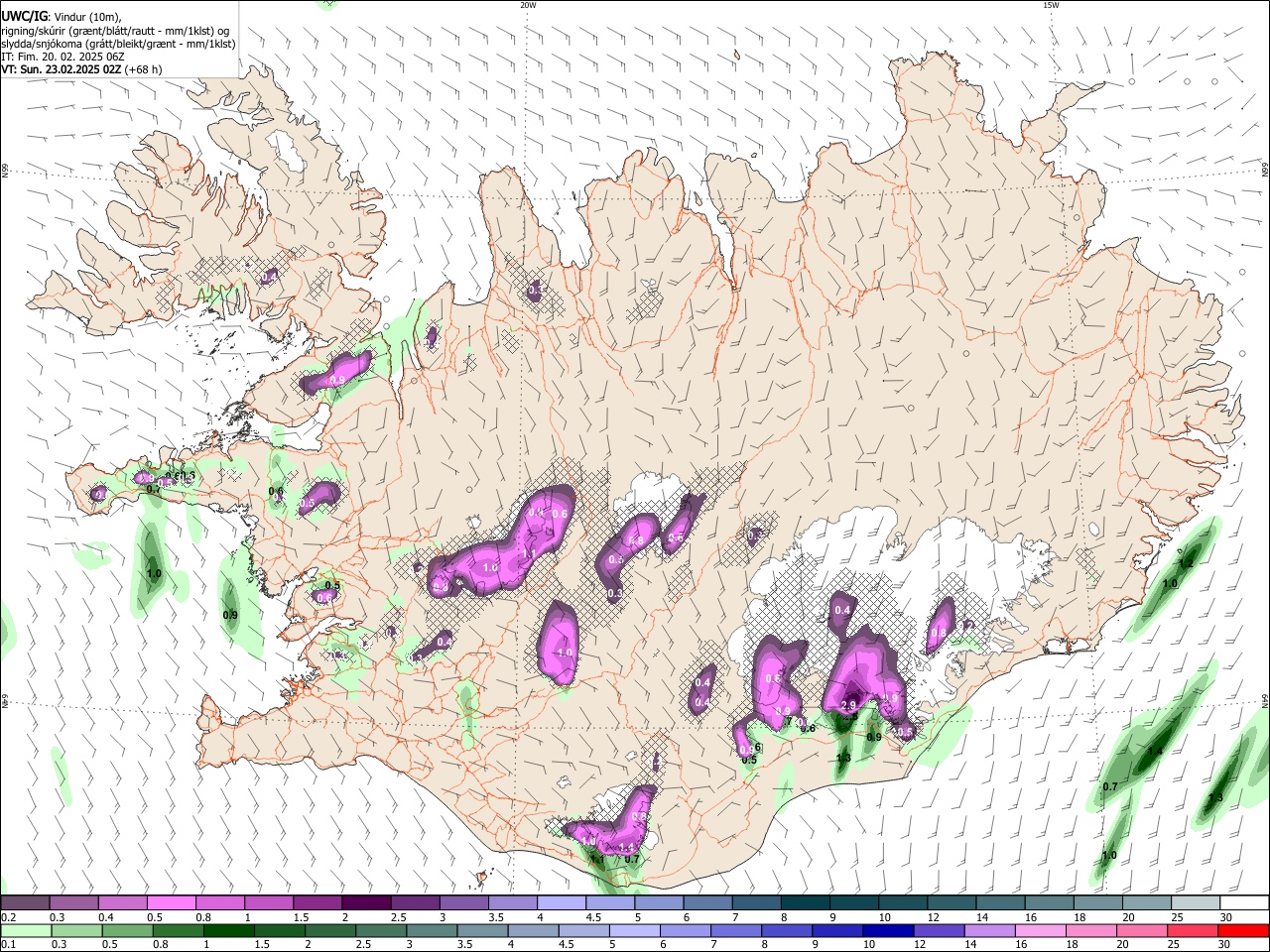
Task: Pick lower legend swatch between 0.8 and 1
Action: point(178,930)
